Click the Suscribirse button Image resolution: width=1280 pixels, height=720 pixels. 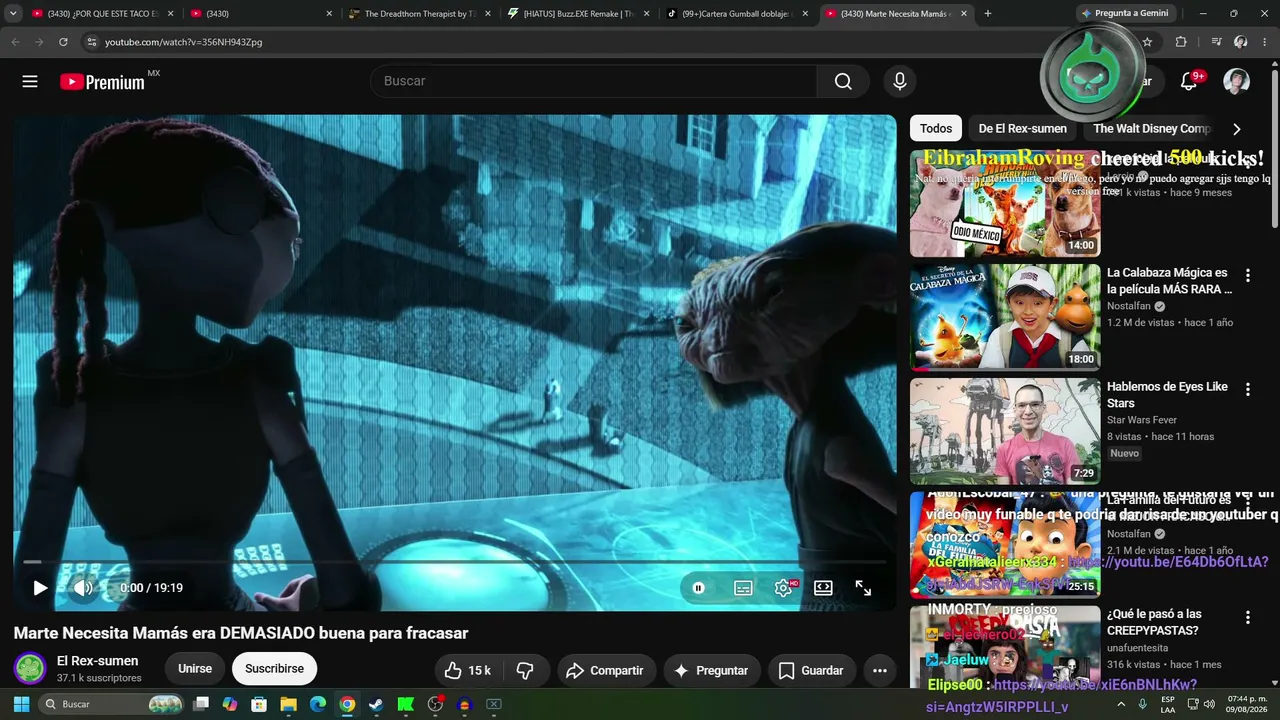[274, 669]
